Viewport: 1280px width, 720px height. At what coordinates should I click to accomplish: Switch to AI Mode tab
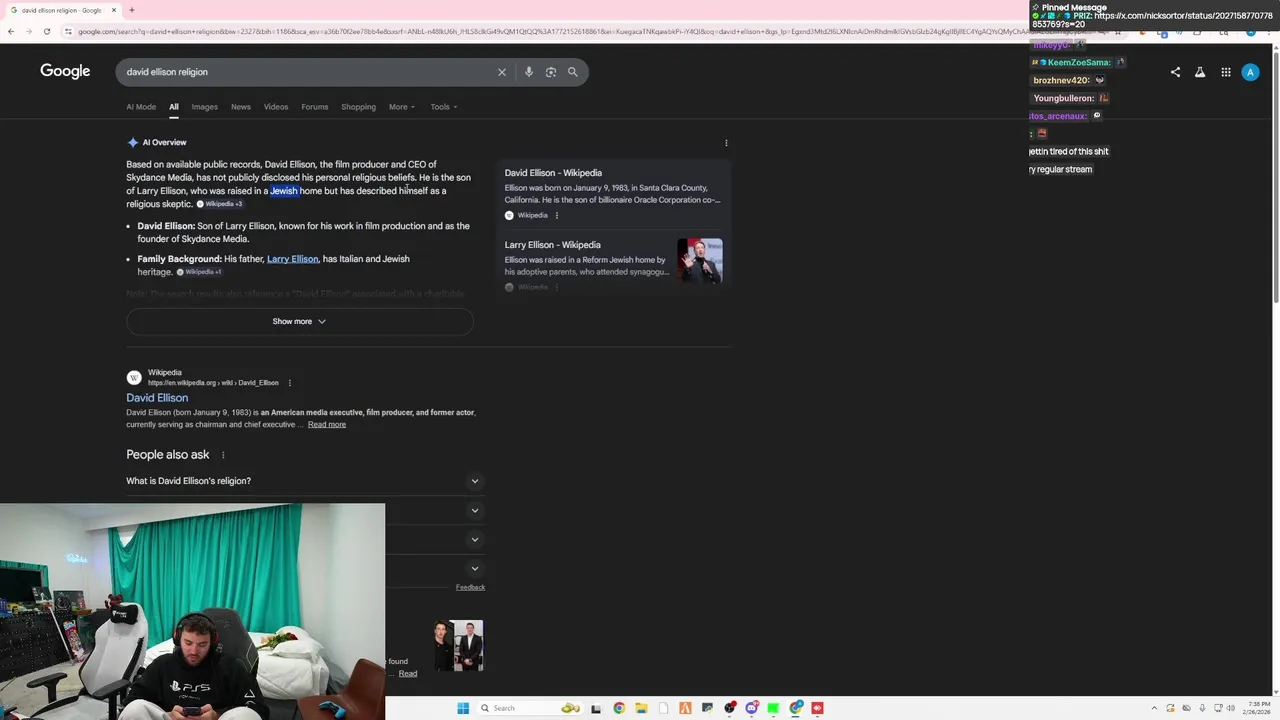point(141,107)
